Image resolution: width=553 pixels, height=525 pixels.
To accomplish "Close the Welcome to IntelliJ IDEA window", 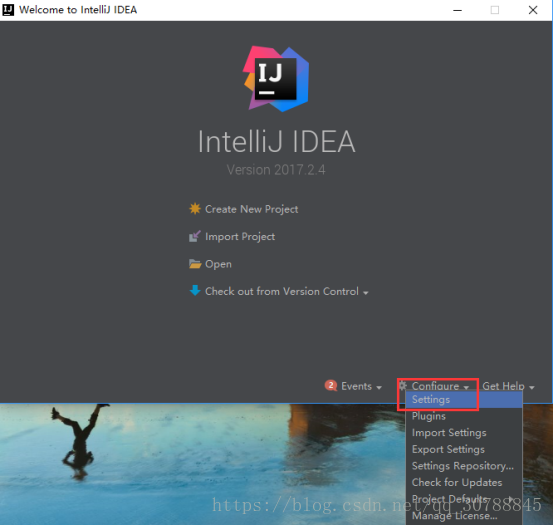I will point(533,10).
